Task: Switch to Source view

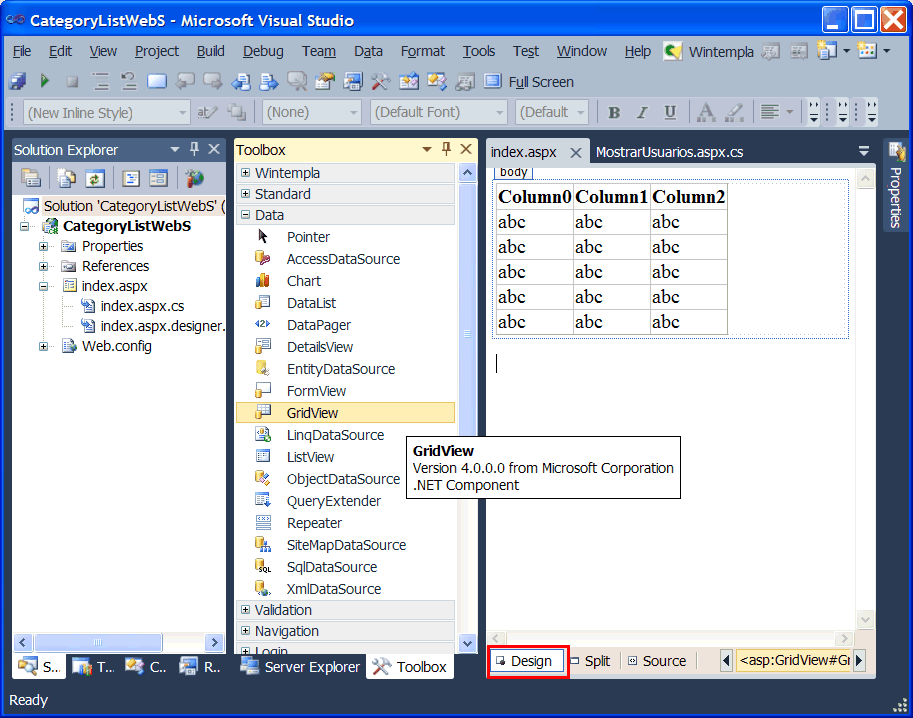Action: point(658,662)
